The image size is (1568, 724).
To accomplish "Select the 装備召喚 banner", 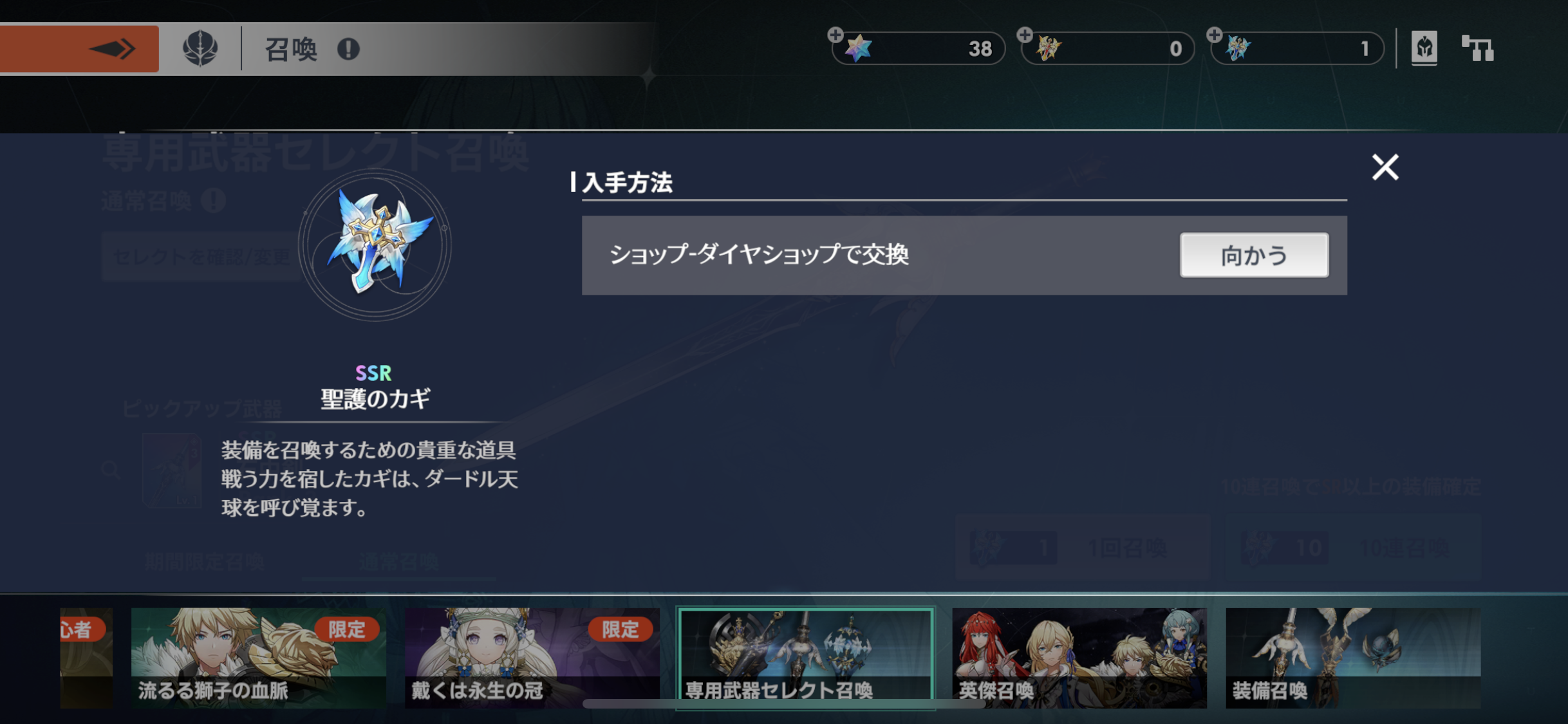I will pyautogui.click(x=1353, y=658).
